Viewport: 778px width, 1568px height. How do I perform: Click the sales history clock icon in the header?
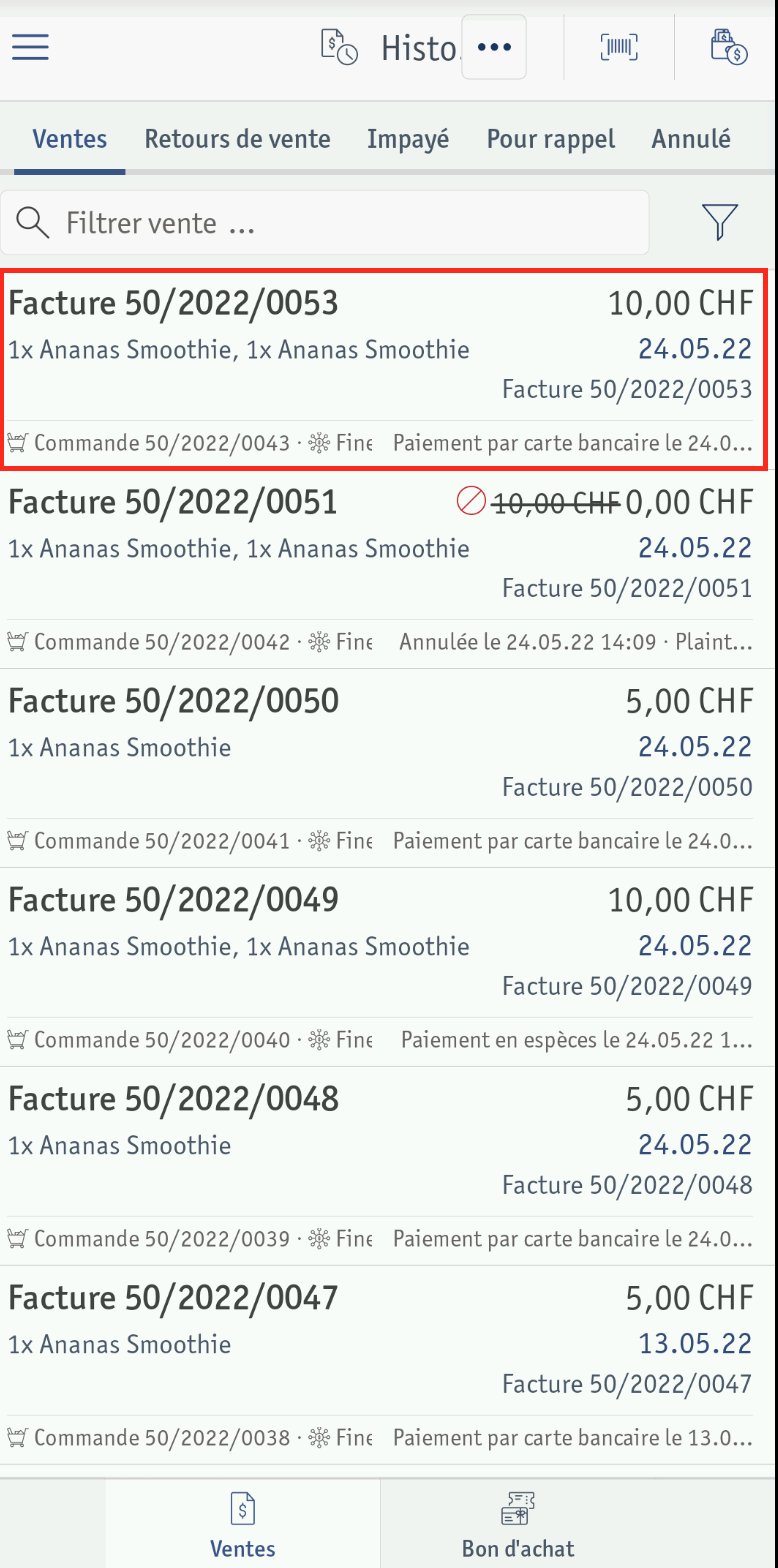point(338,47)
